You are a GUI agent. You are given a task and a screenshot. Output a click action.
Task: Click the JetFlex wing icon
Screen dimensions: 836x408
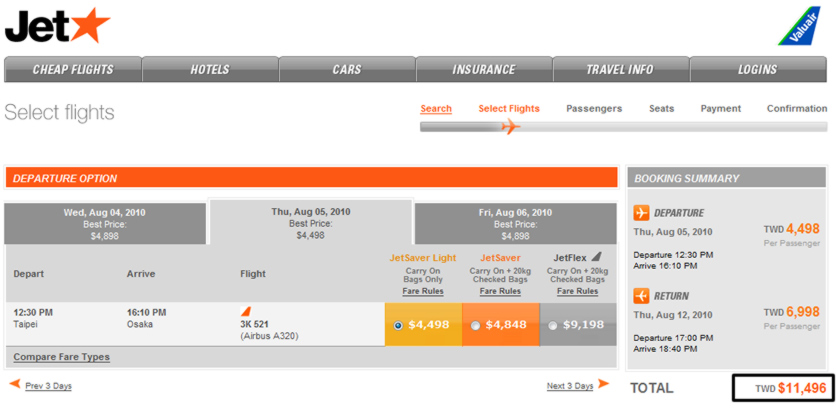point(597,257)
